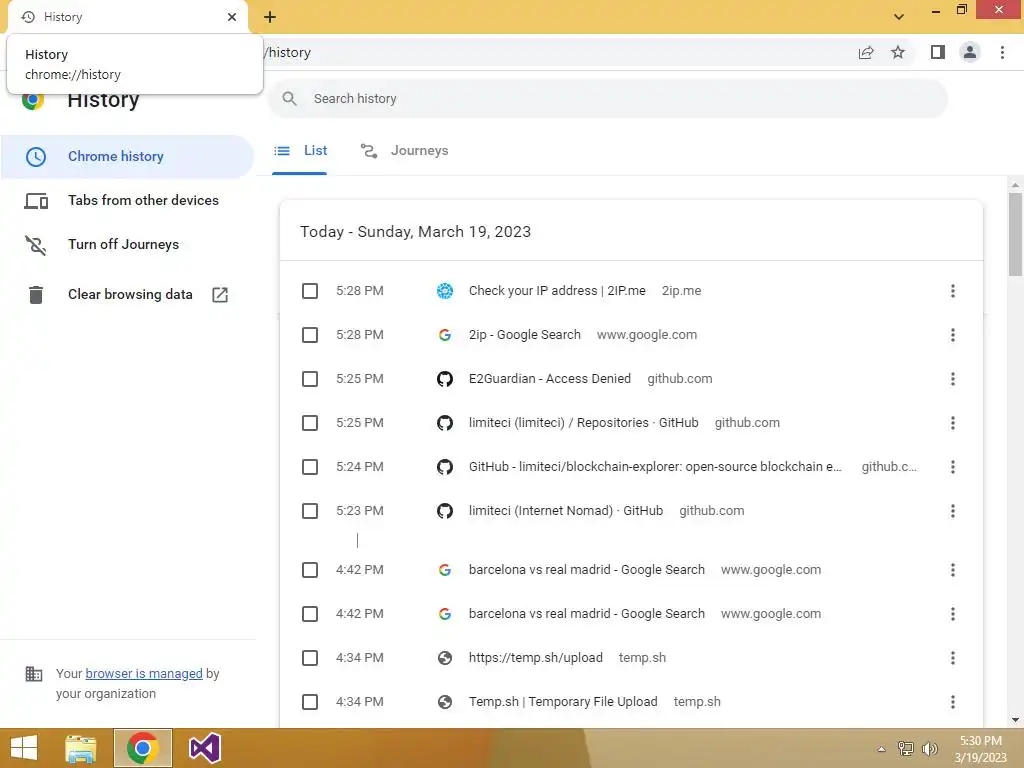Click the devices icon for other-device tabs
The image size is (1024, 768).
point(36,201)
